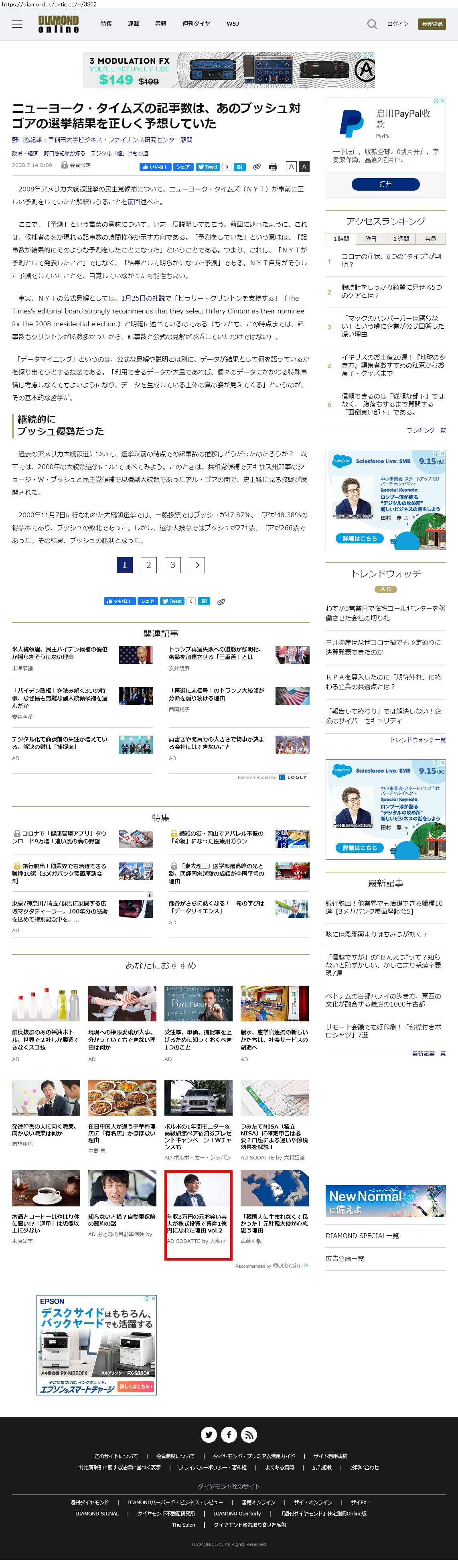Click the search magnifier icon

372,24
